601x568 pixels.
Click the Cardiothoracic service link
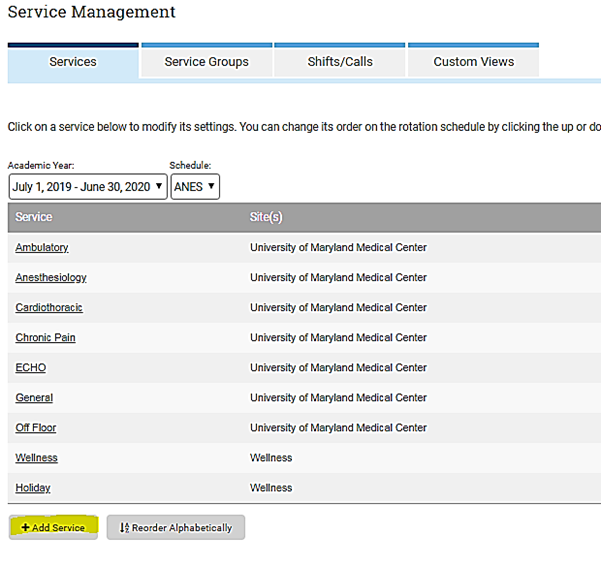(49, 307)
